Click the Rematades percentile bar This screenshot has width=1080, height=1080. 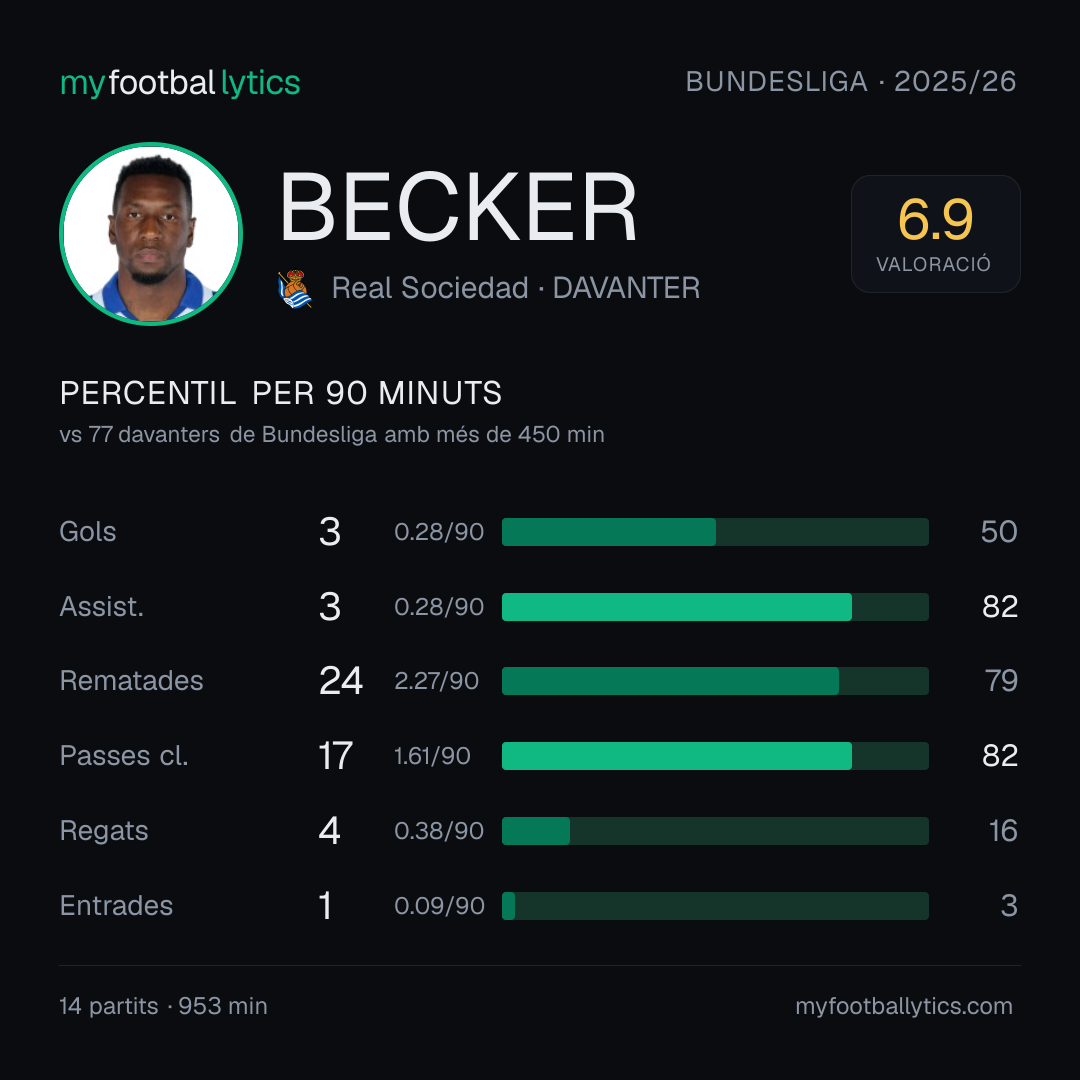click(x=715, y=681)
